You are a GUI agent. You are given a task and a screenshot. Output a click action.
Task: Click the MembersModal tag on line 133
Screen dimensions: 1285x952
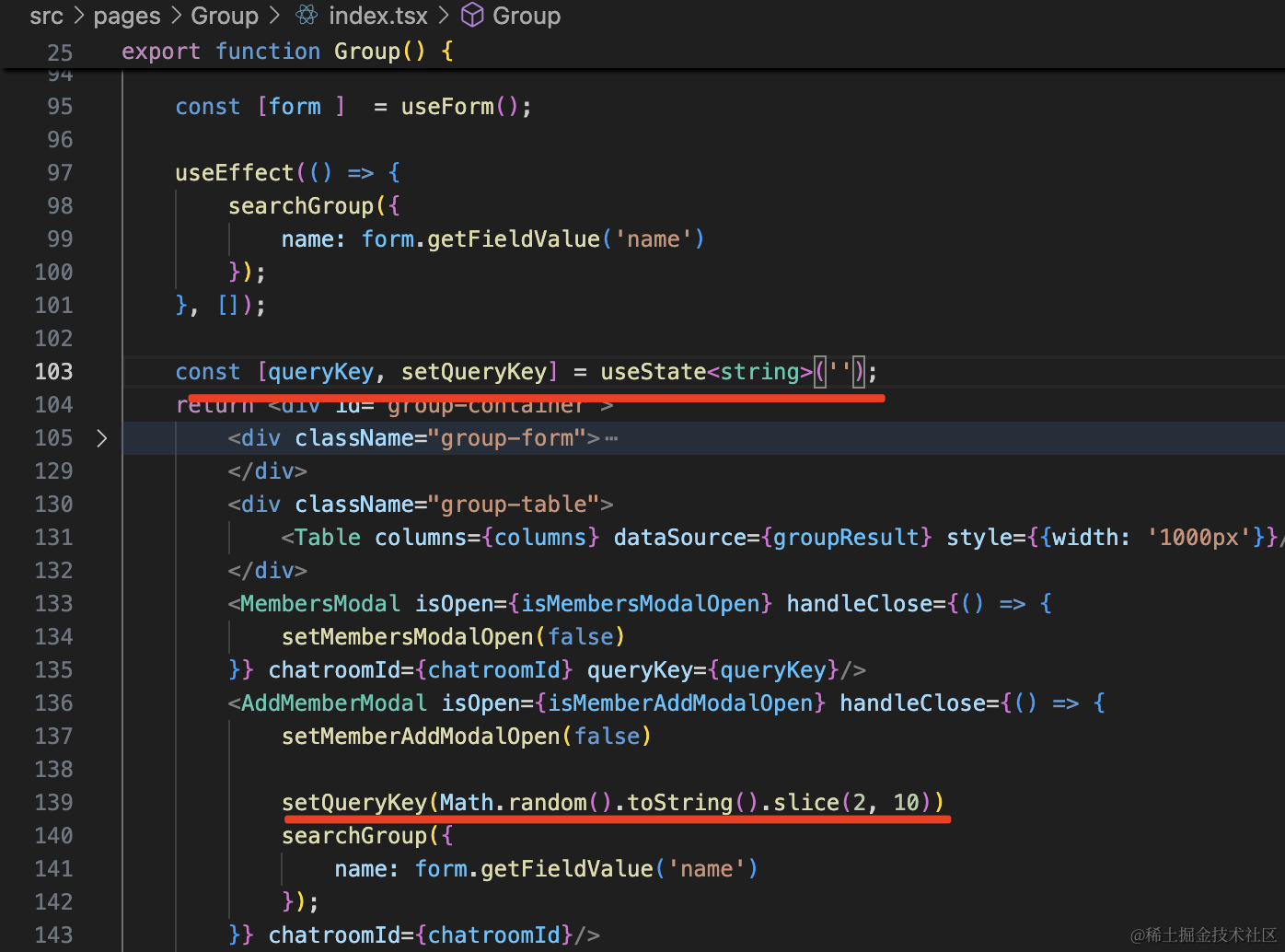click(319, 604)
